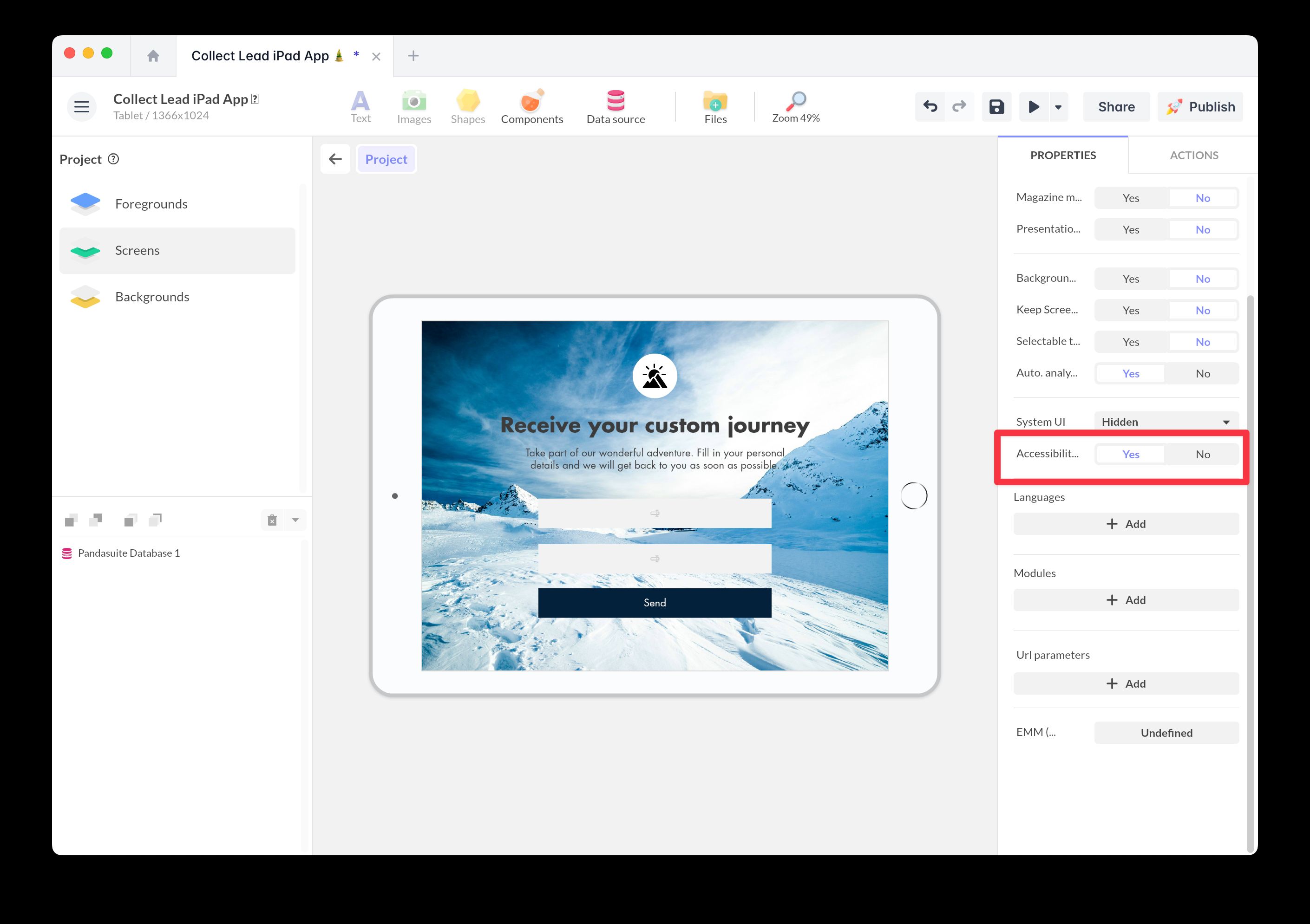Click the Publish button
1310x924 pixels.
pyautogui.click(x=1200, y=106)
